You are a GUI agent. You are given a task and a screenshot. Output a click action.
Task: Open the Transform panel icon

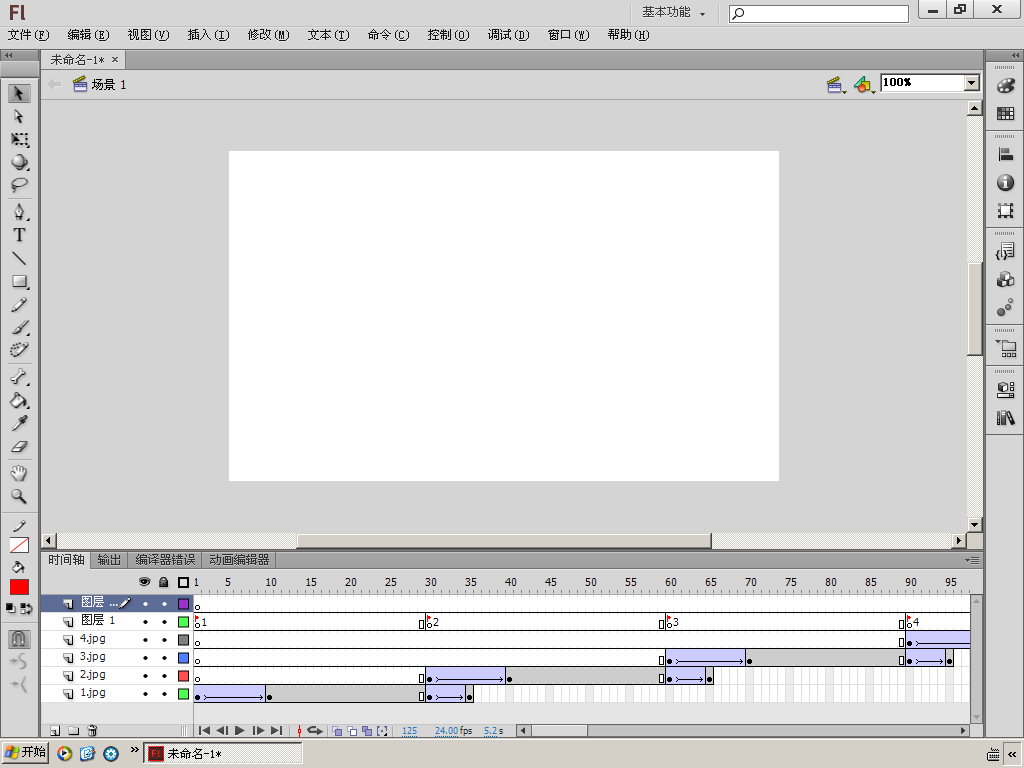1005,210
